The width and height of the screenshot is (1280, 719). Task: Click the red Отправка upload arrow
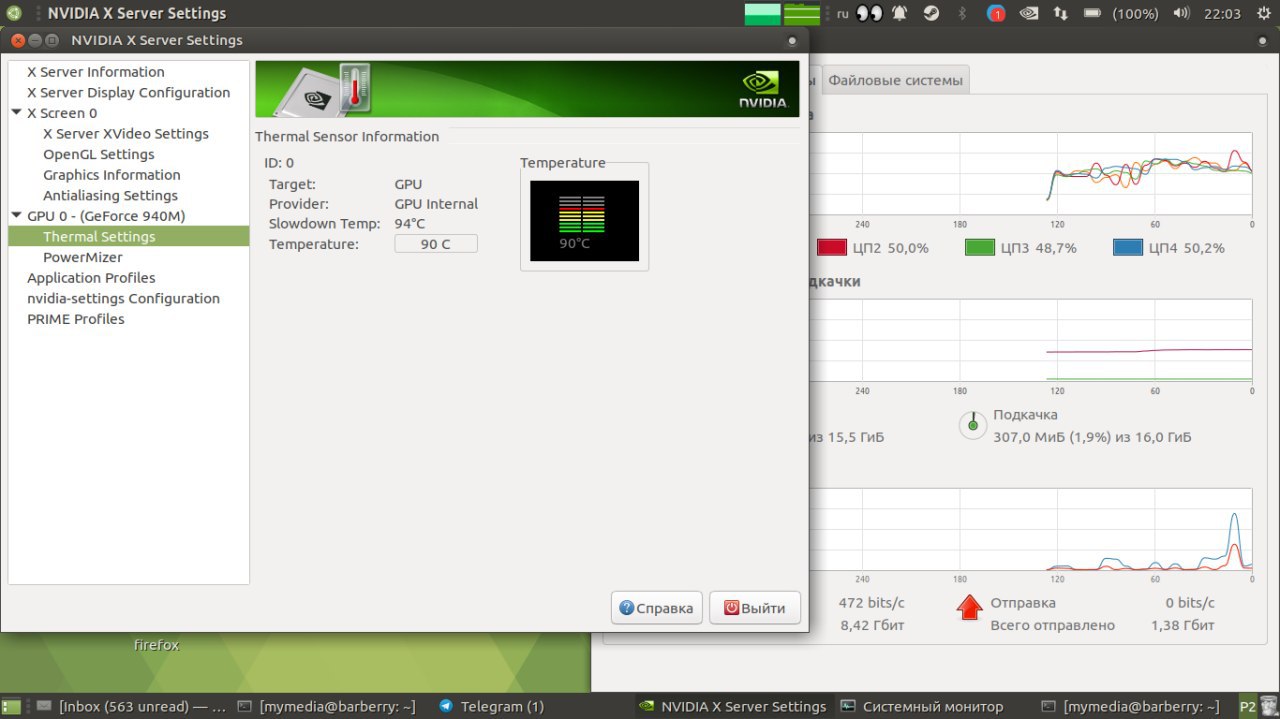tap(970, 607)
